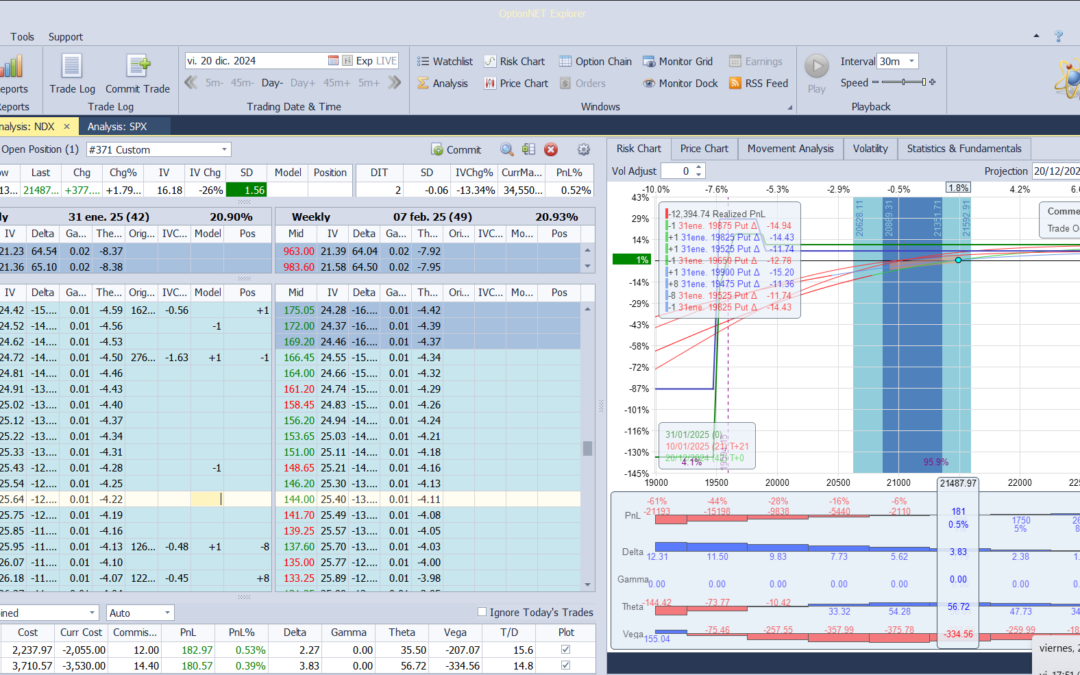Open the Option Chain window
Screen dimensions: 1080x675
(x=595, y=61)
